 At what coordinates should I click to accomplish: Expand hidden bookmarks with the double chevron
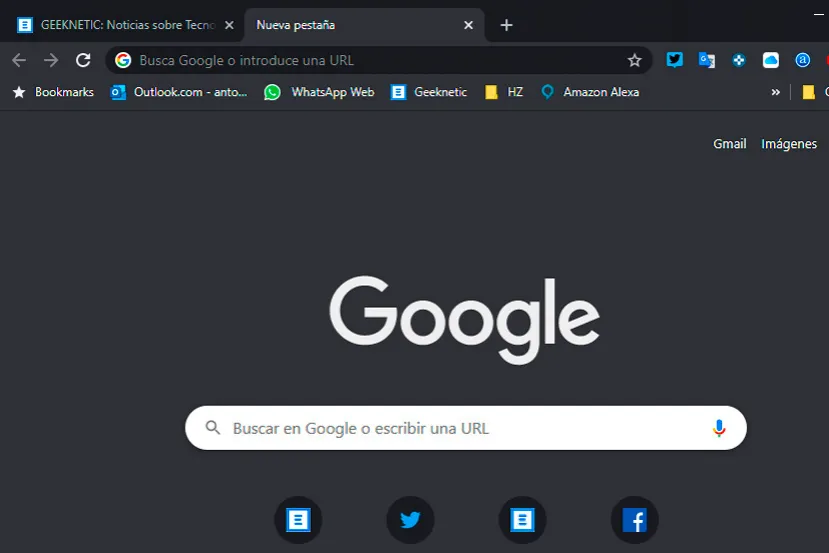pos(776,92)
